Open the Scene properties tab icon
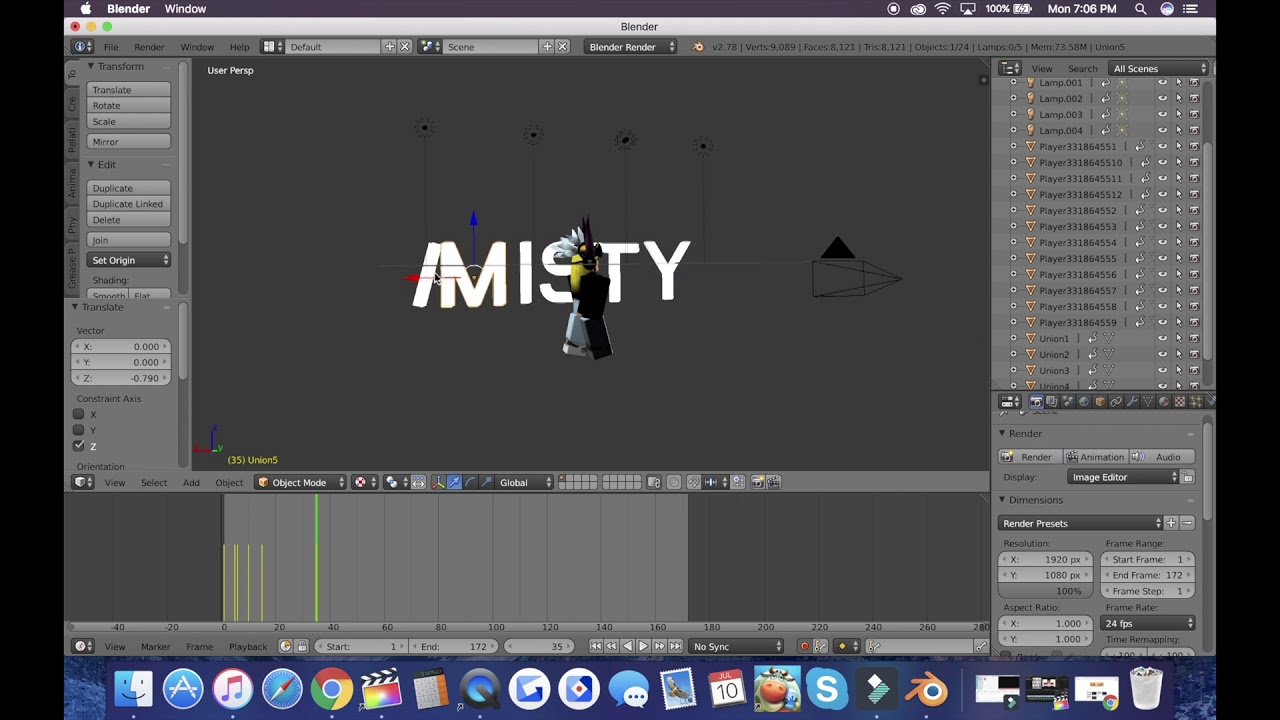 (1068, 402)
